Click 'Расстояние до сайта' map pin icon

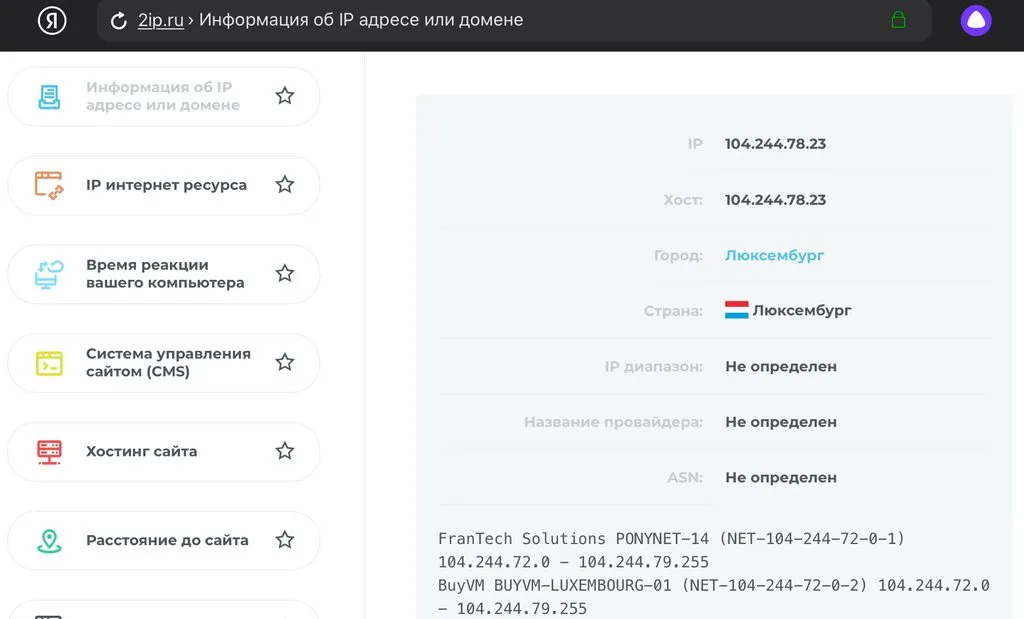(49, 541)
